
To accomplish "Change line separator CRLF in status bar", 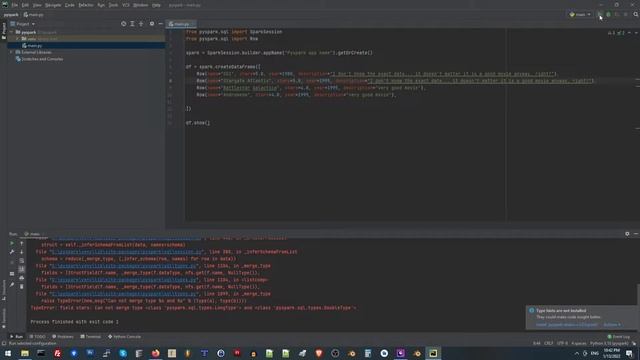I will tap(549, 344).
